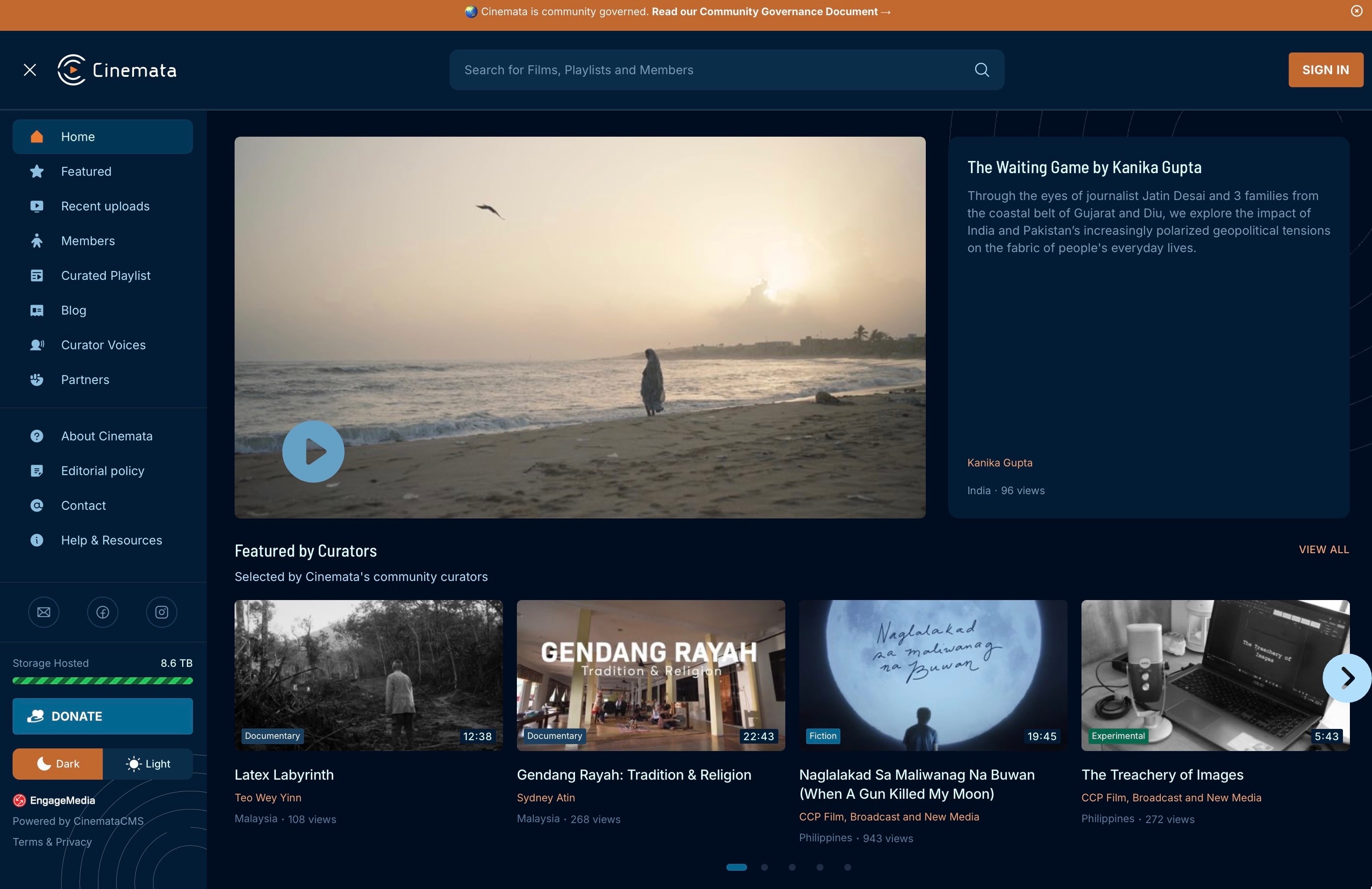Open Editorial policy menu item

tap(103, 471)
